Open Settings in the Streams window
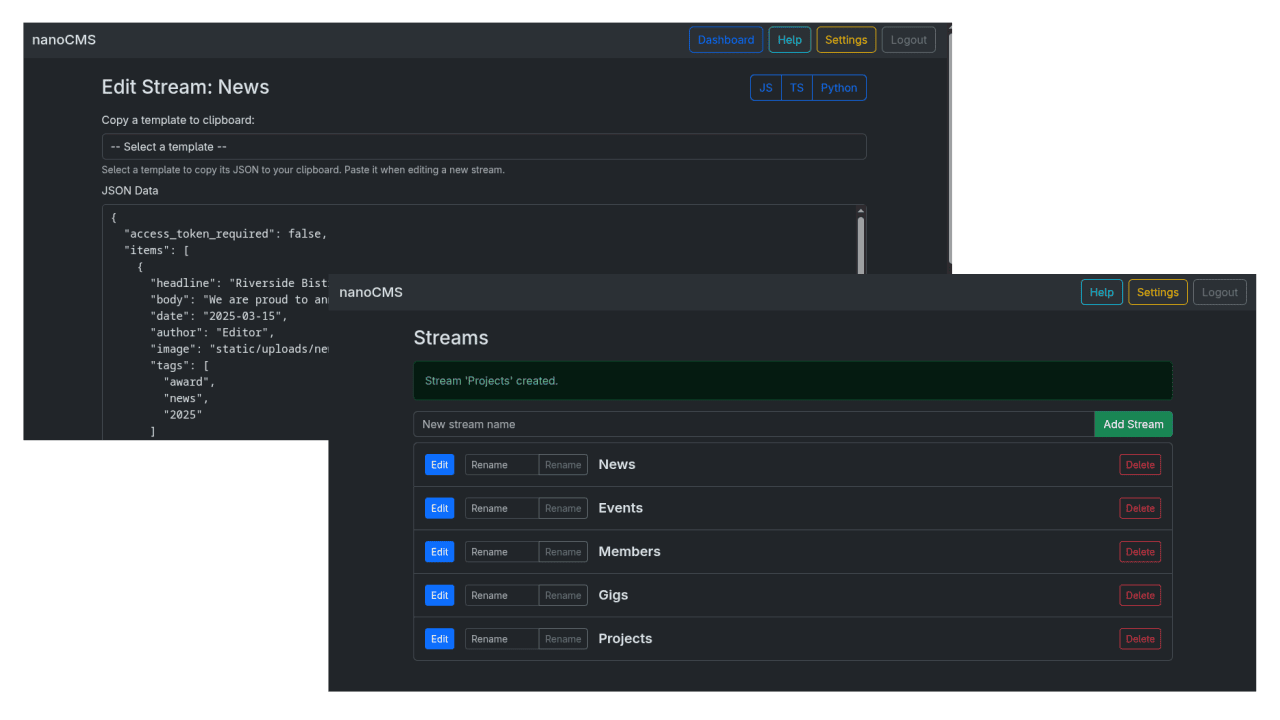The height and width of the screenshot is (720, 1280). click(1158, 292)
